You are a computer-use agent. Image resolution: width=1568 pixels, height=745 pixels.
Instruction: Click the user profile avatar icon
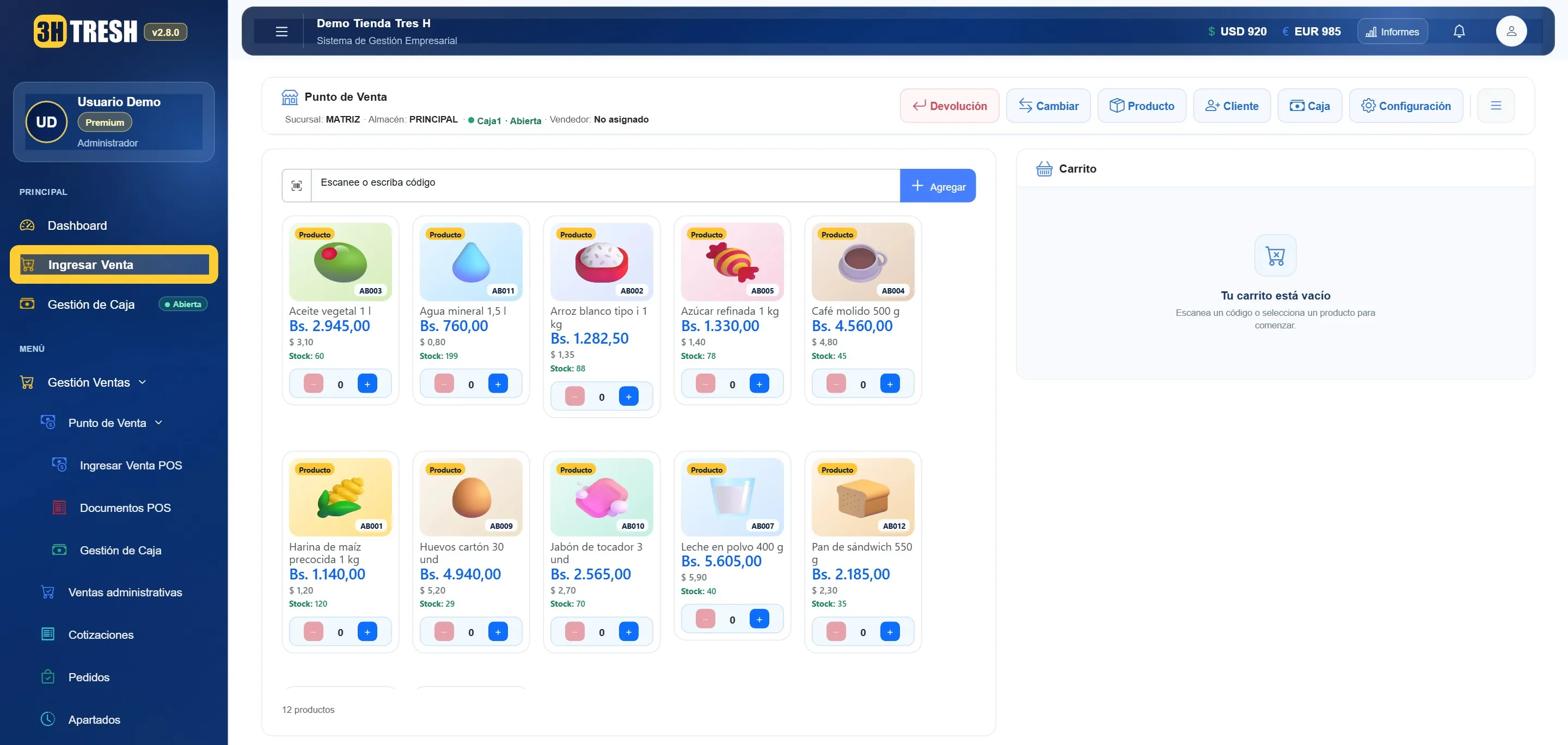tap(1511, 32)
